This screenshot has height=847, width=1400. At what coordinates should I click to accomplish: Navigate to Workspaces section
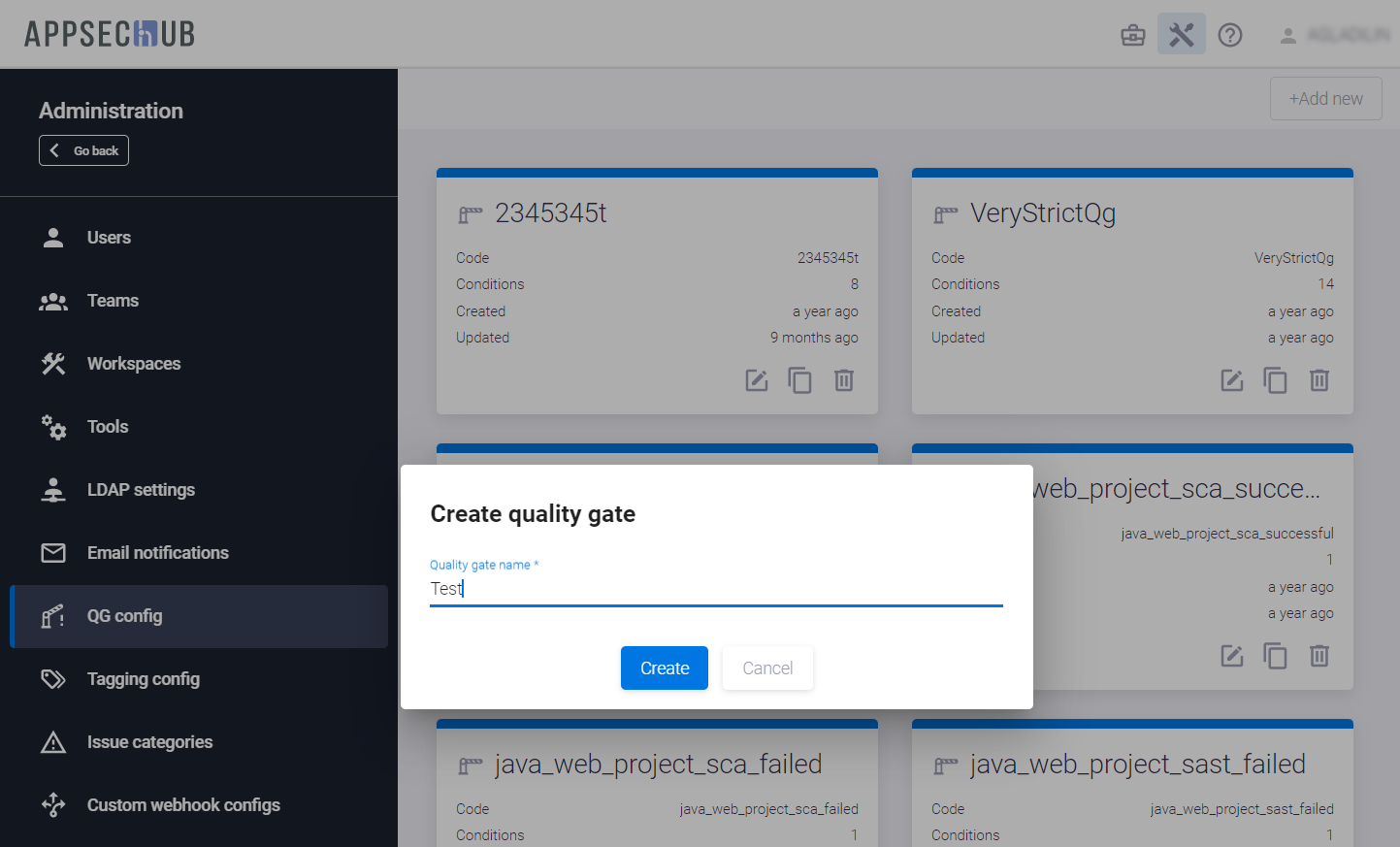point(134,364)
